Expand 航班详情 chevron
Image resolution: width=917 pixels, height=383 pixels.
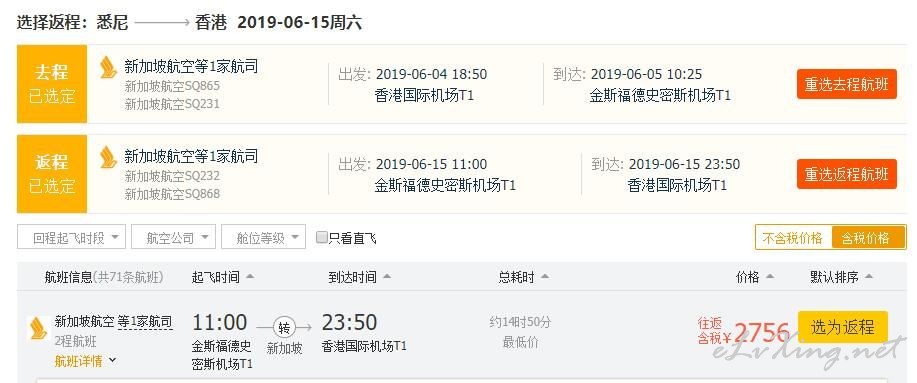tap(113, 361)
